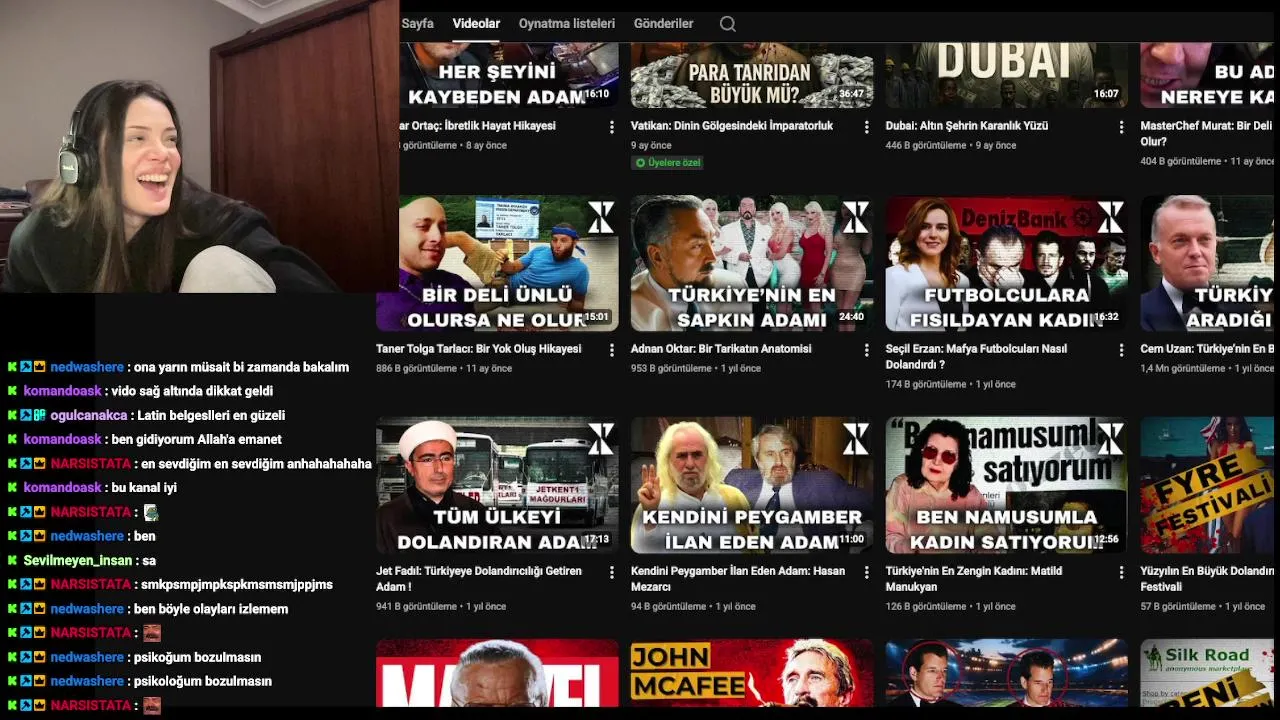Open three-dot menu for Taner Tolga Tarlacı video
The image size is (1280, 720).
(612, 350)
